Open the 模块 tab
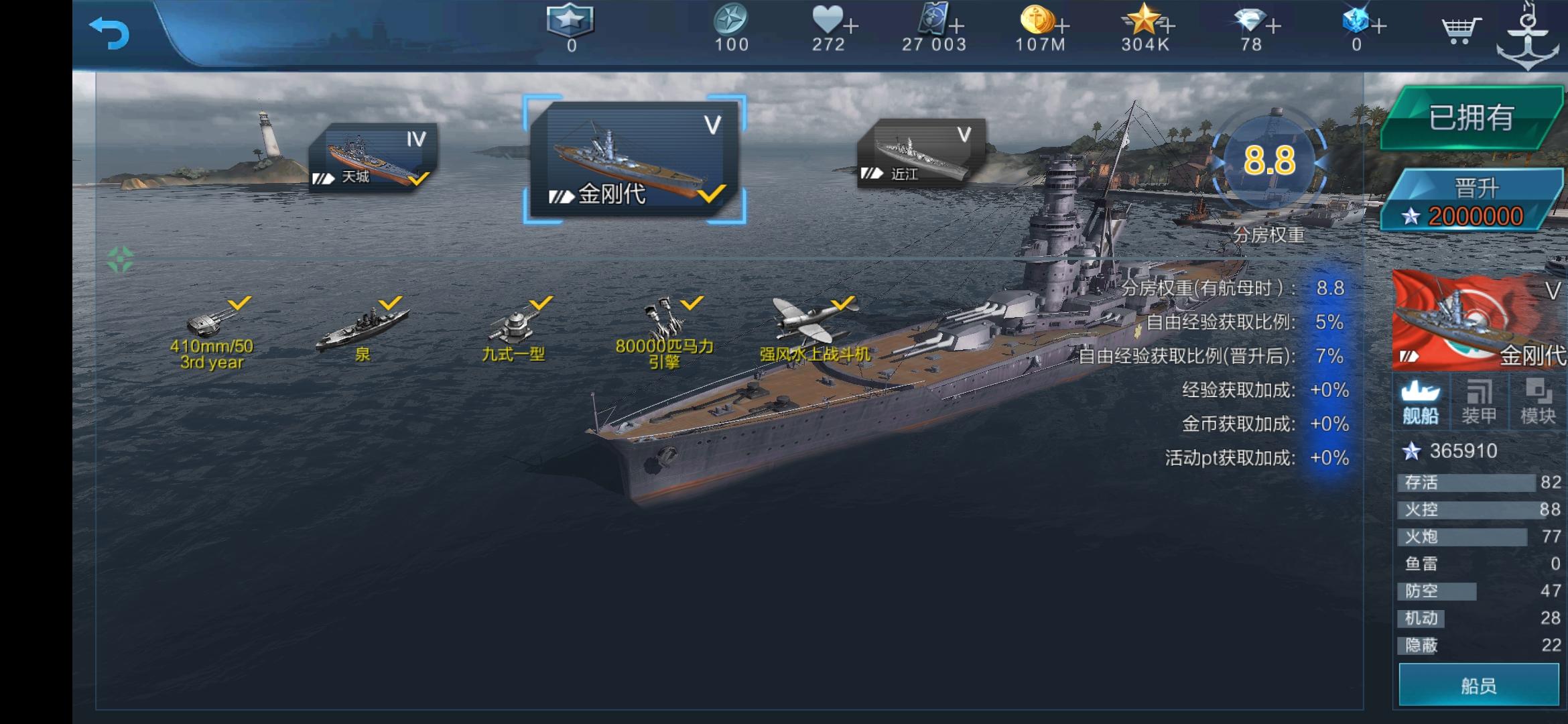 (x=1538, y=402)
